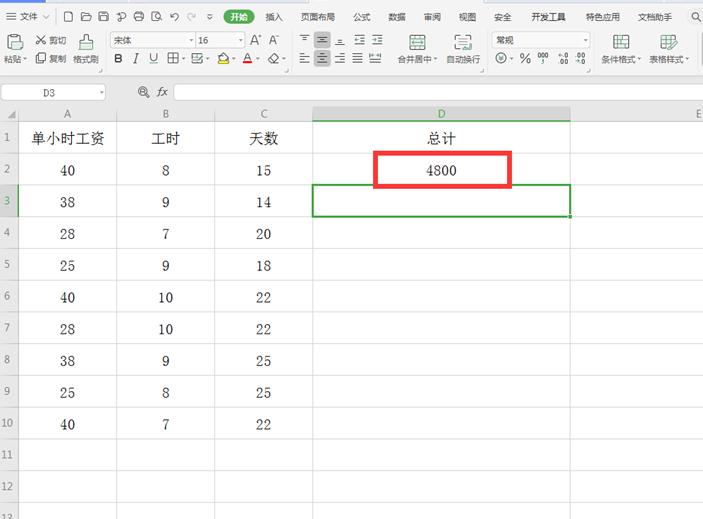Switch to the Formulas (公式) tab
The width and height of the screenshot is (703, 519).
[x=361, y=17]
